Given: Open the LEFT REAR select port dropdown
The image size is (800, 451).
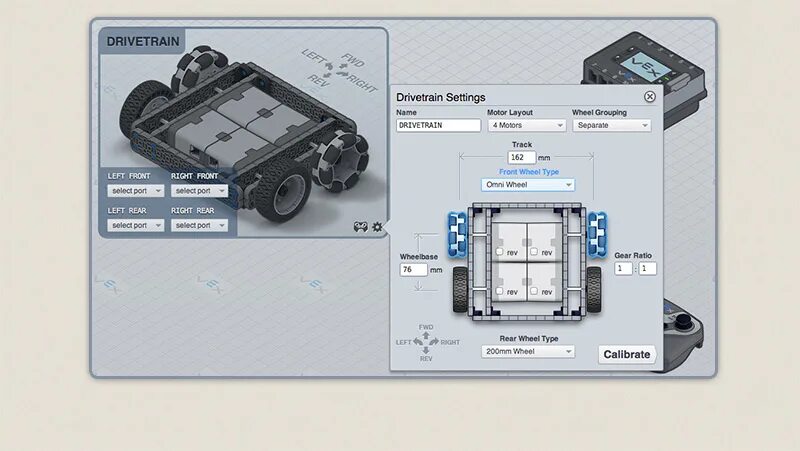Looking at the screenshot, I should click(x=136, y=225).
